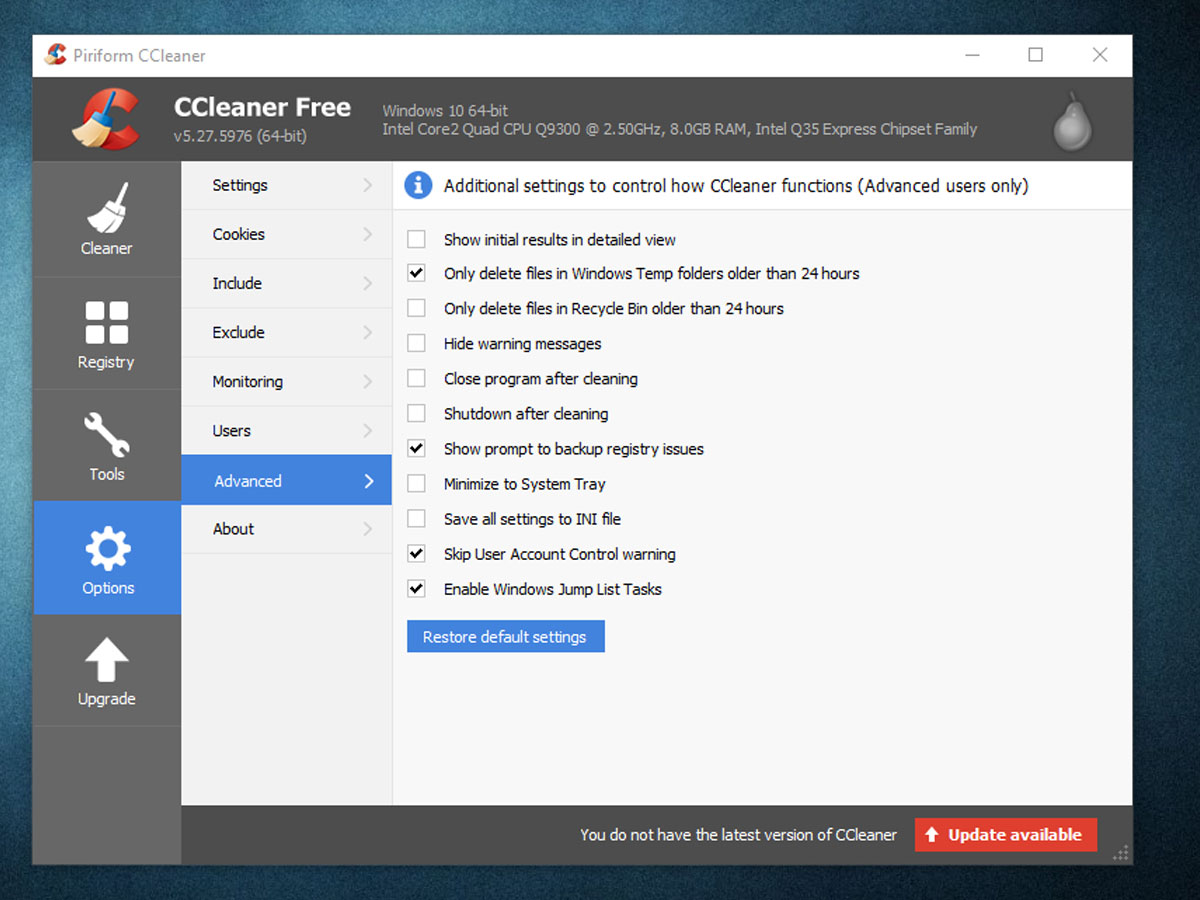This screenshot has height=900, width=1200.
Task: Click the blue info icon
Action: [418, 185]
